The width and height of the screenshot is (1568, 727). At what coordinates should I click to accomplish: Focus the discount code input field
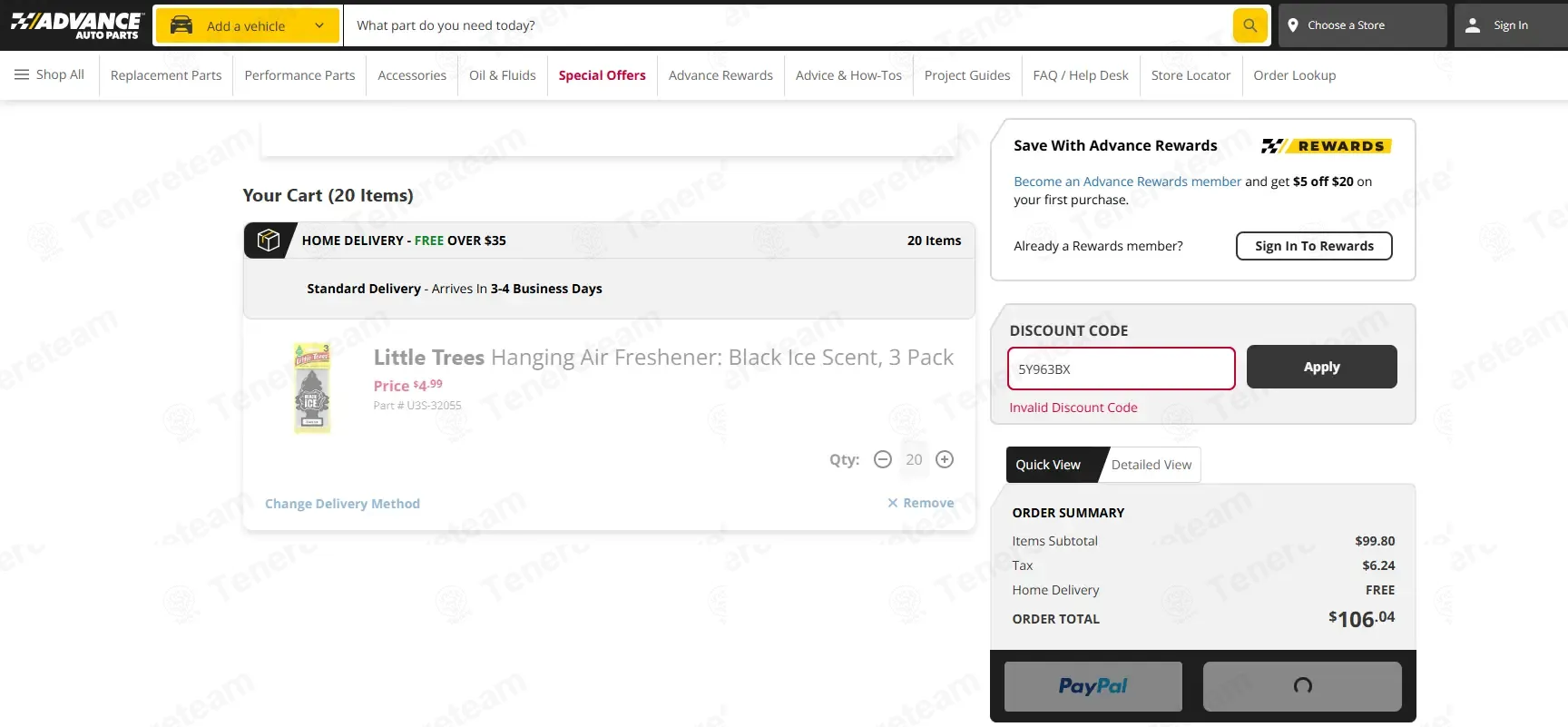(x=1121, y=368)
